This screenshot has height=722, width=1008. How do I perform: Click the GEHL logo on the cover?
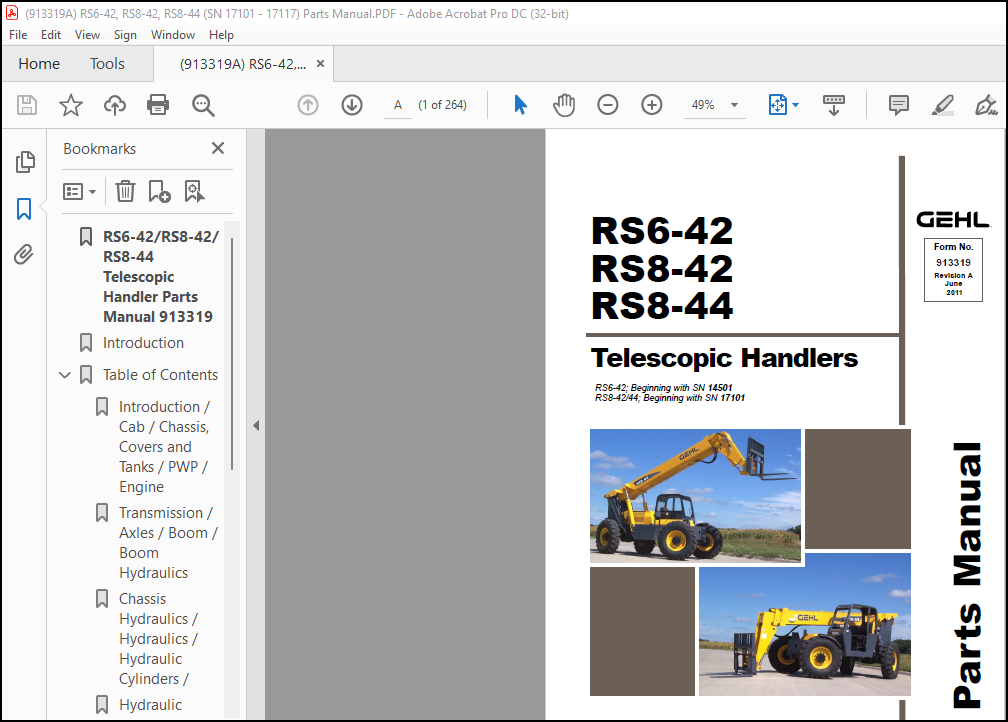pyautogui.click(x=953, y=220)
